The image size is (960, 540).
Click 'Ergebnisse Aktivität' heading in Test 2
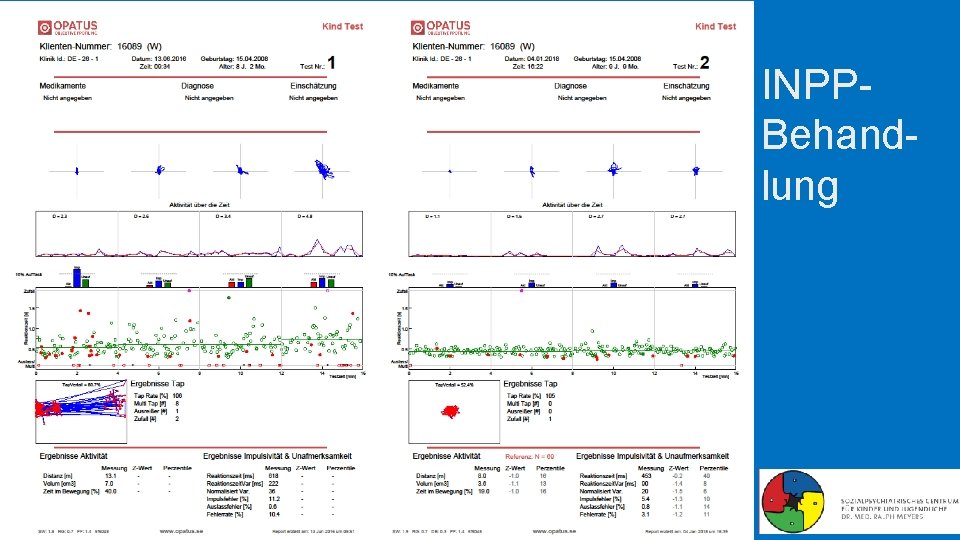(446, 456)
